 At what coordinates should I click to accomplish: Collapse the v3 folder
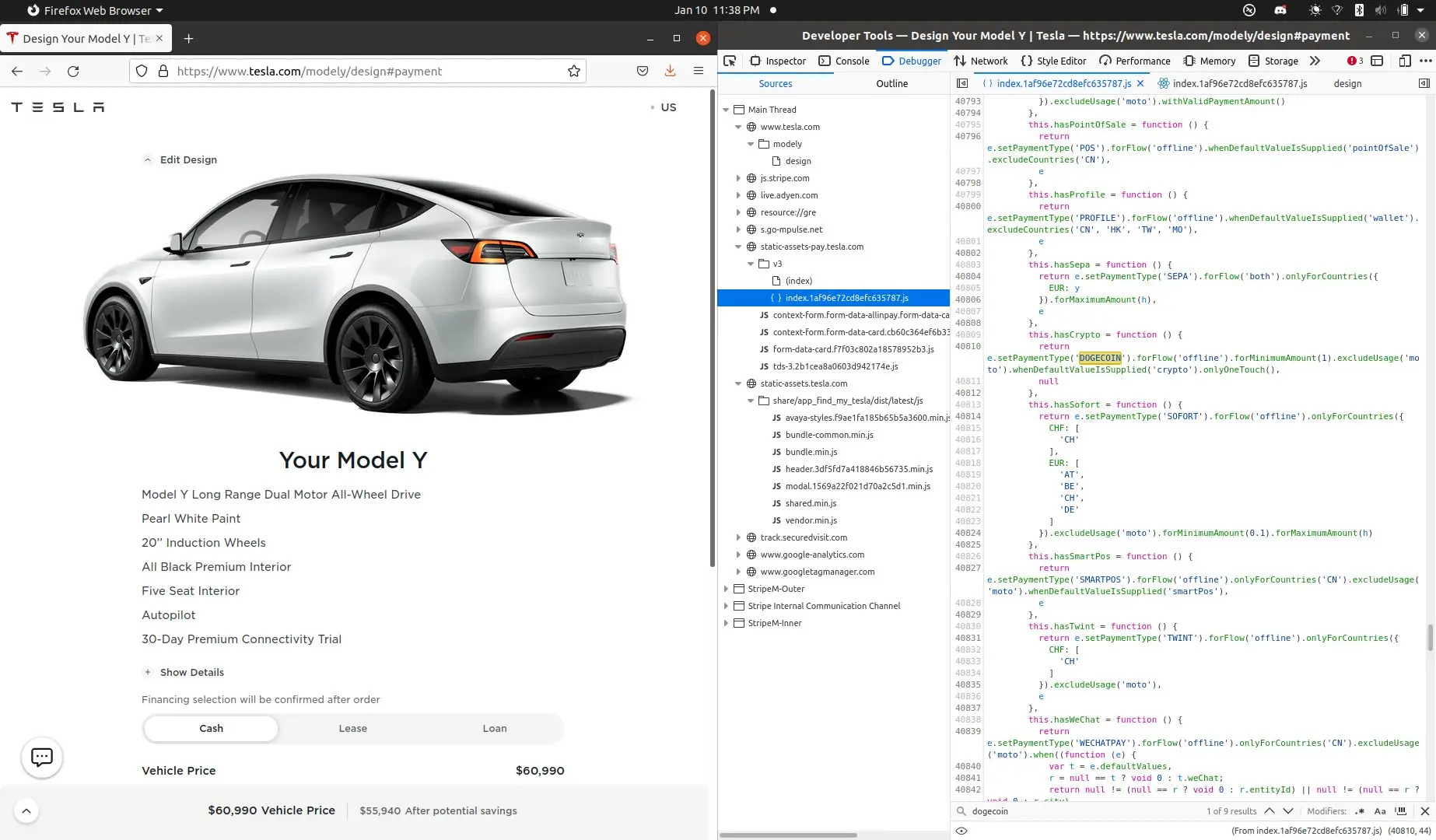click(751, 264)
